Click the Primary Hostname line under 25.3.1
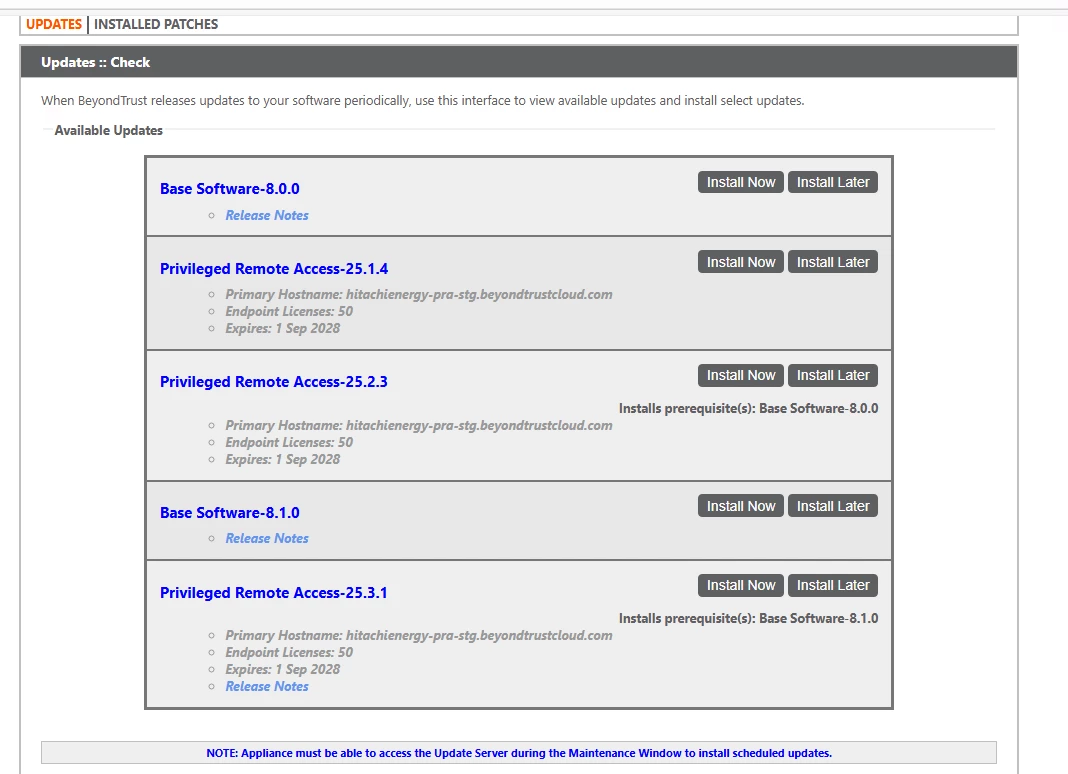 coord(419,635)
